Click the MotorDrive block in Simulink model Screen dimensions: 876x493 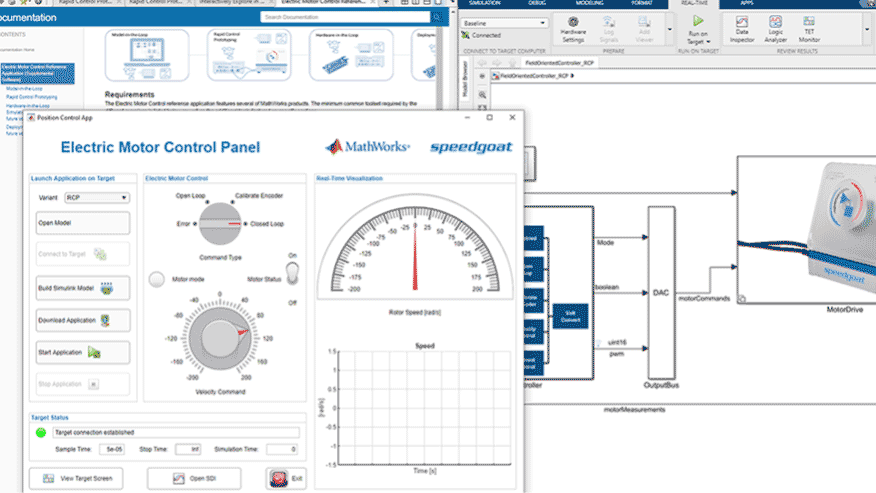point(807,230)
